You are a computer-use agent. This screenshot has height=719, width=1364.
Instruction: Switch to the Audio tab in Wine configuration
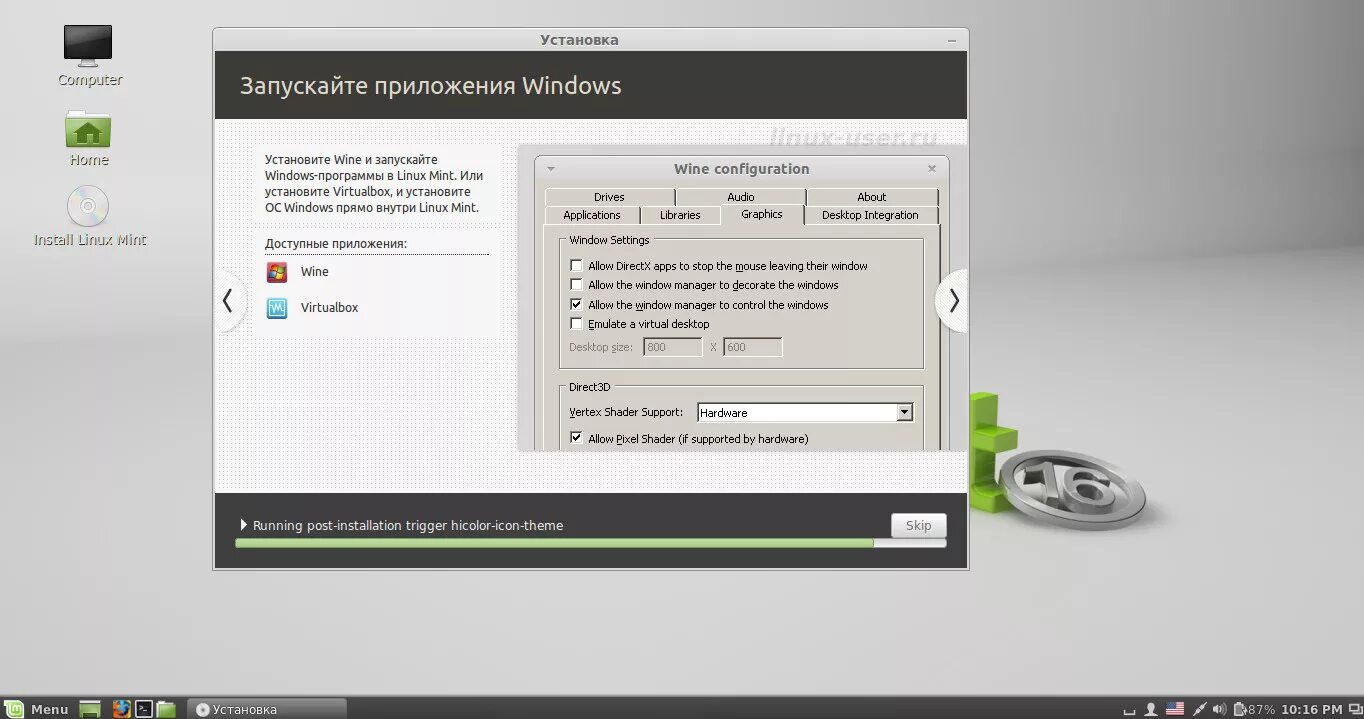741,197
